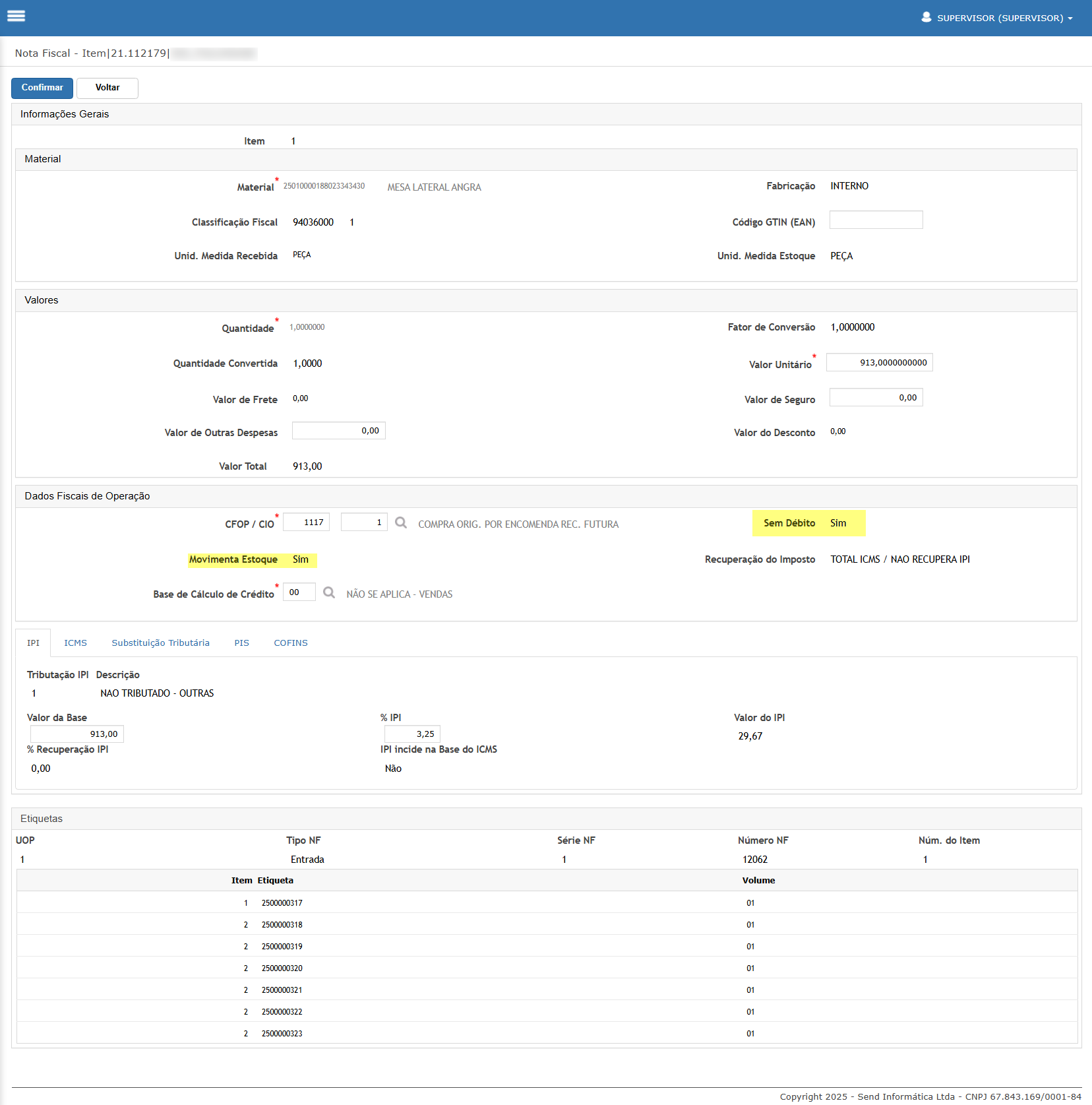
Task: Click Valor do IPI 29,67
Action: pyautogui.click(x=750, y=736)
